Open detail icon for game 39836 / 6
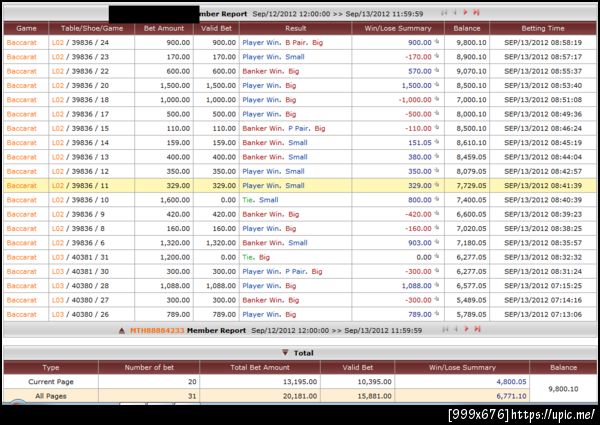600x425 pixels. 437,242
